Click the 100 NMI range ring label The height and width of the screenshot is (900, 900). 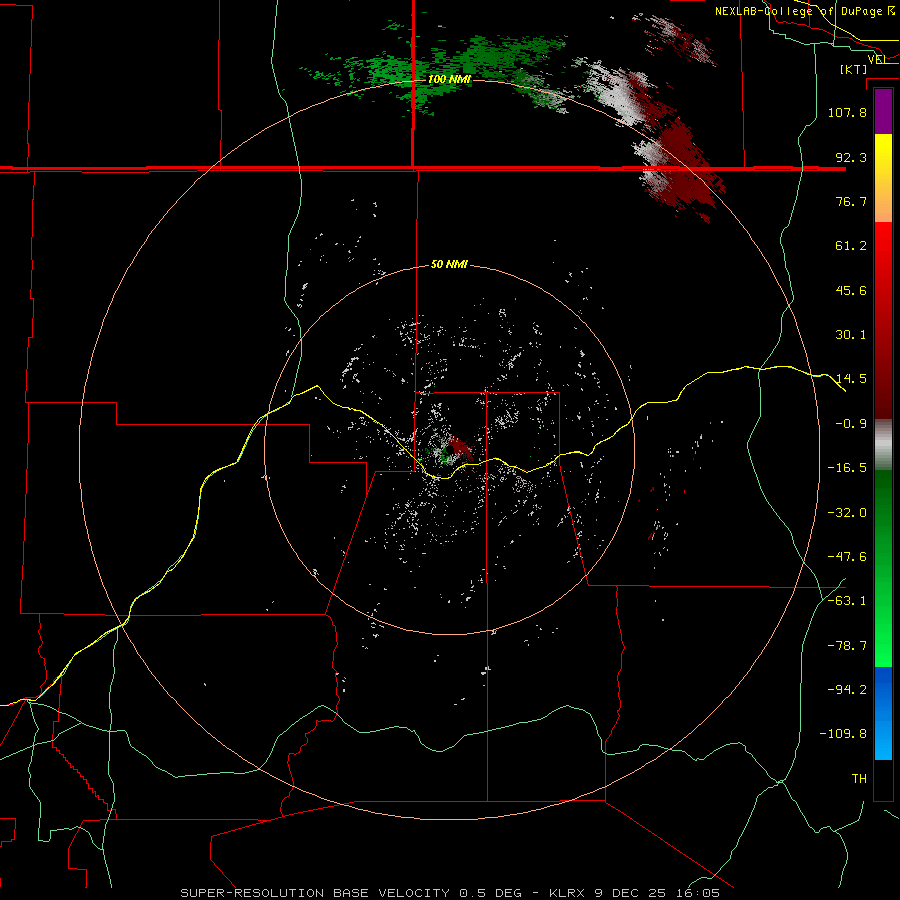pyautogui.click(x=449, y=79)
